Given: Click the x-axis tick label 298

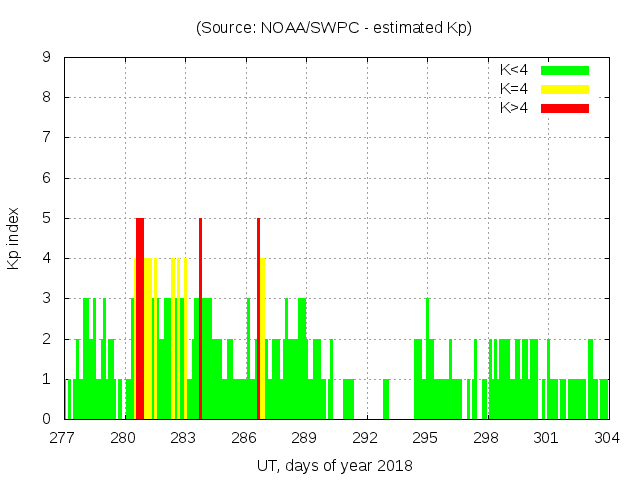Looking at the screenshot, I should pos(487,438).
